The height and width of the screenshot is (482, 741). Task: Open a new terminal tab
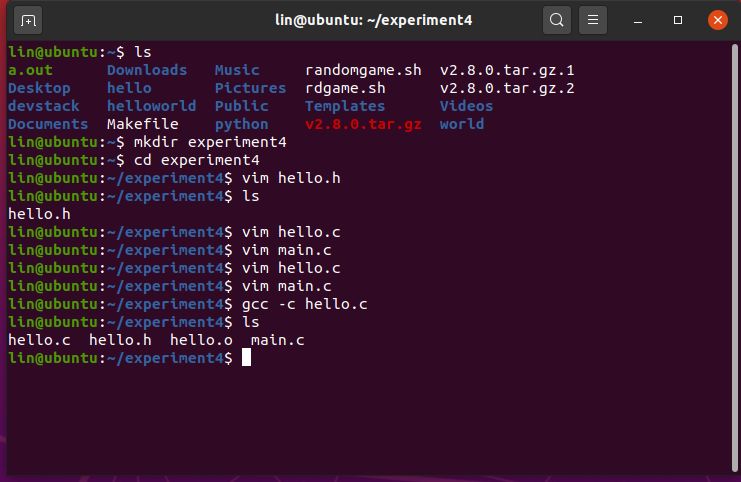point(28,19)
